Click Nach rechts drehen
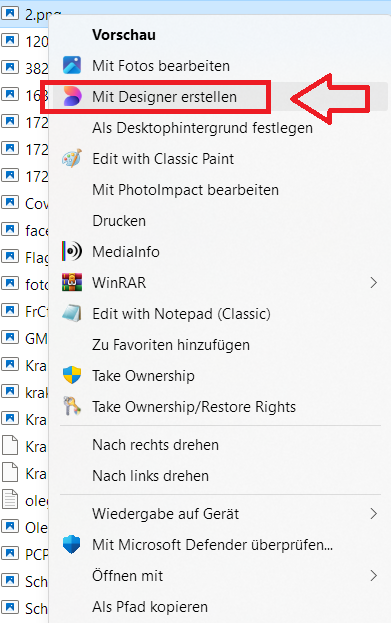 coord(155,445)
